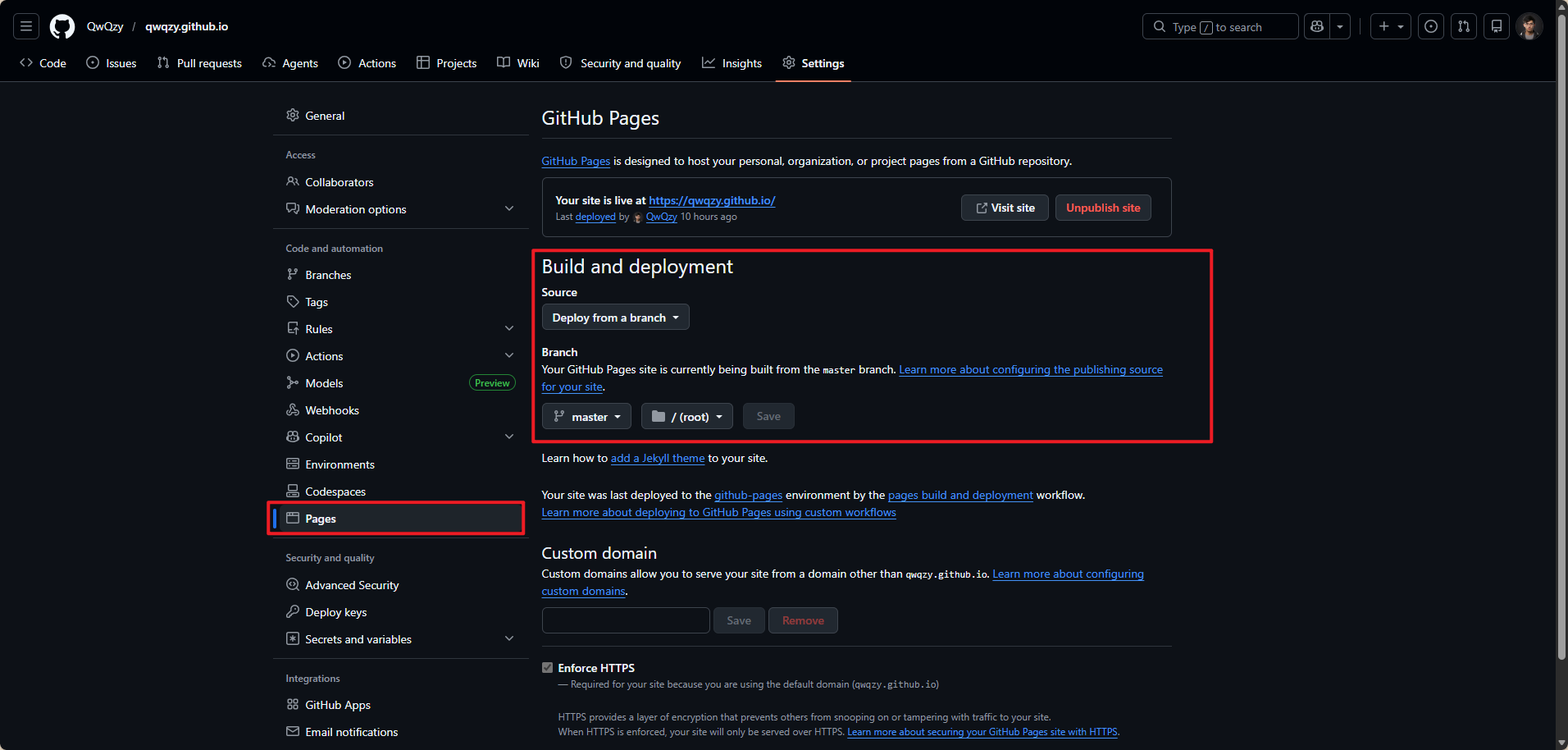Click the Collaborators people icon
This screenshot has width=1568, height=750.
pyautogui.click(x=293, y=181)
